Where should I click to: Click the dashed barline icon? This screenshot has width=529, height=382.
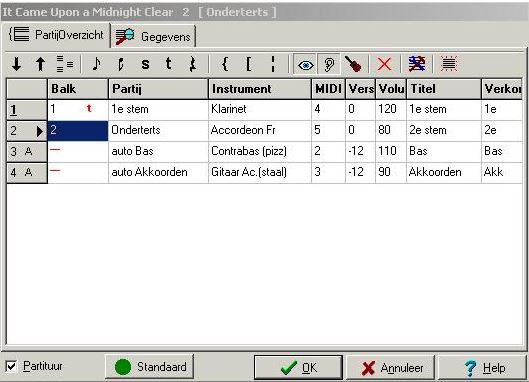(x=273, y=63)
